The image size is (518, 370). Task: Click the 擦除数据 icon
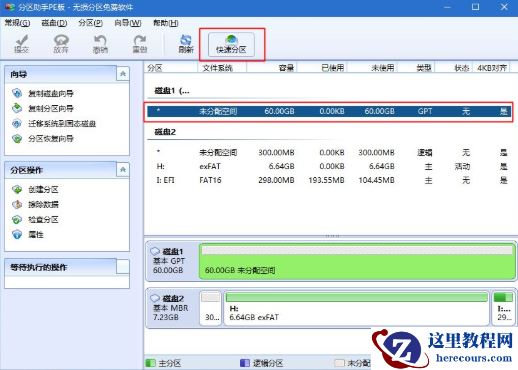(17, 204)
